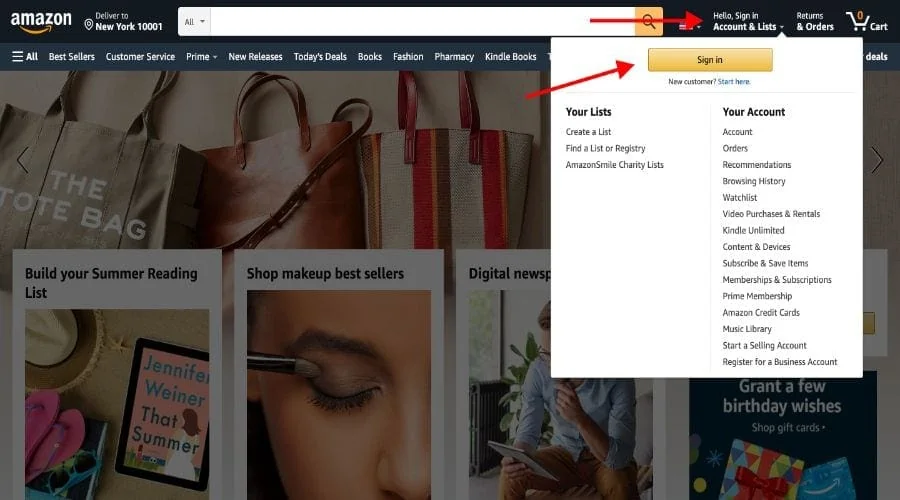
Task: Click the orange search magnifier button
Action: (x=649, y=22)
